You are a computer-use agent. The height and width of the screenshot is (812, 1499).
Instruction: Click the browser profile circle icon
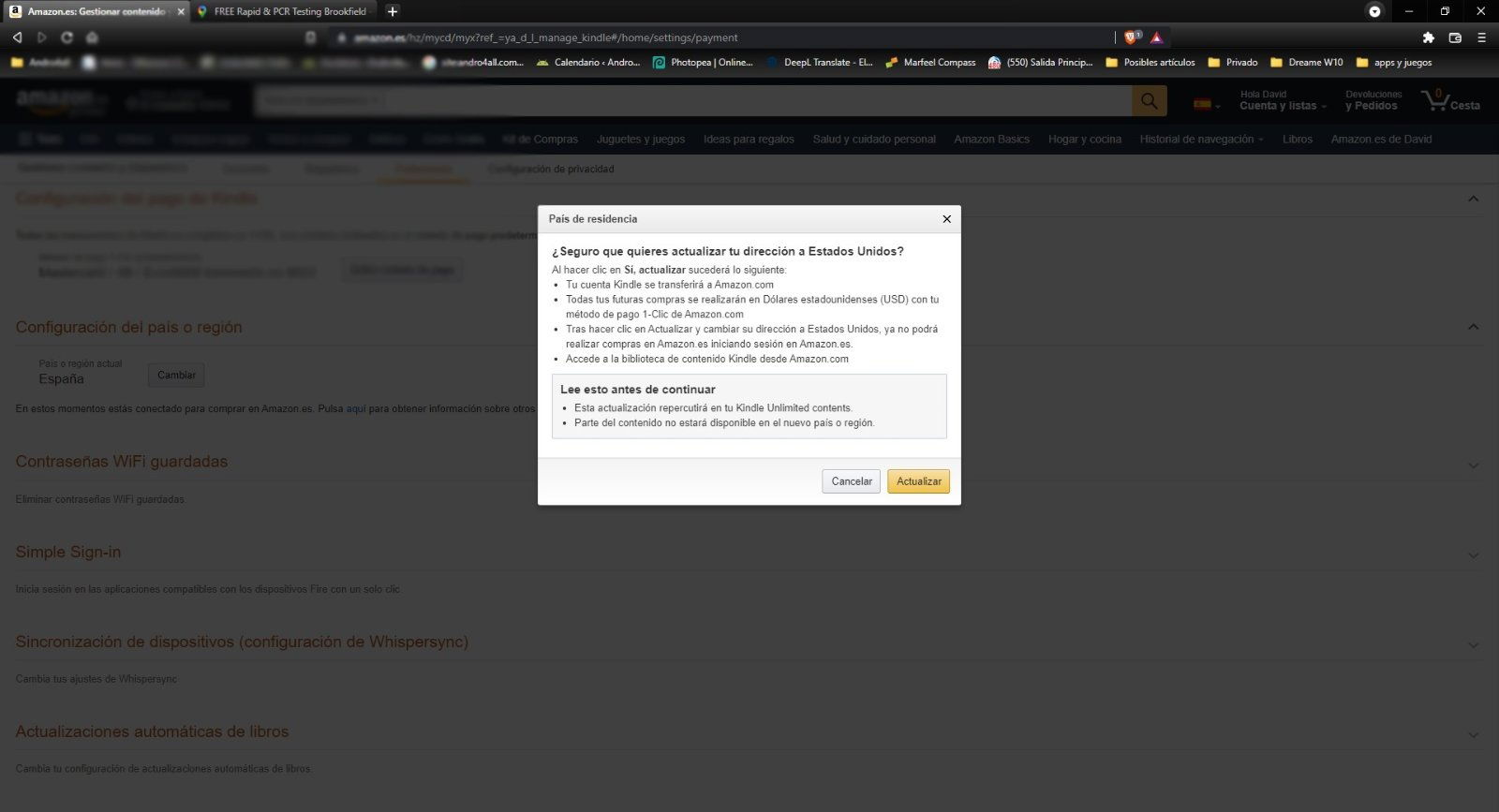1374,11
